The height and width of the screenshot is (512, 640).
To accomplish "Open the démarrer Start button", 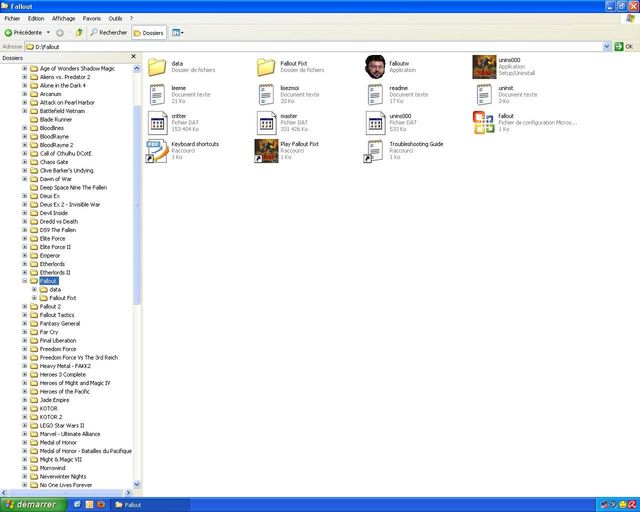I will point(33,505).
